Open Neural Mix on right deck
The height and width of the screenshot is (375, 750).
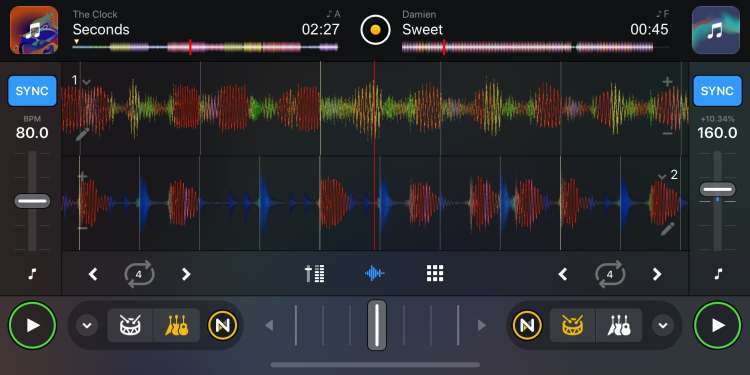tap(527, 326)
